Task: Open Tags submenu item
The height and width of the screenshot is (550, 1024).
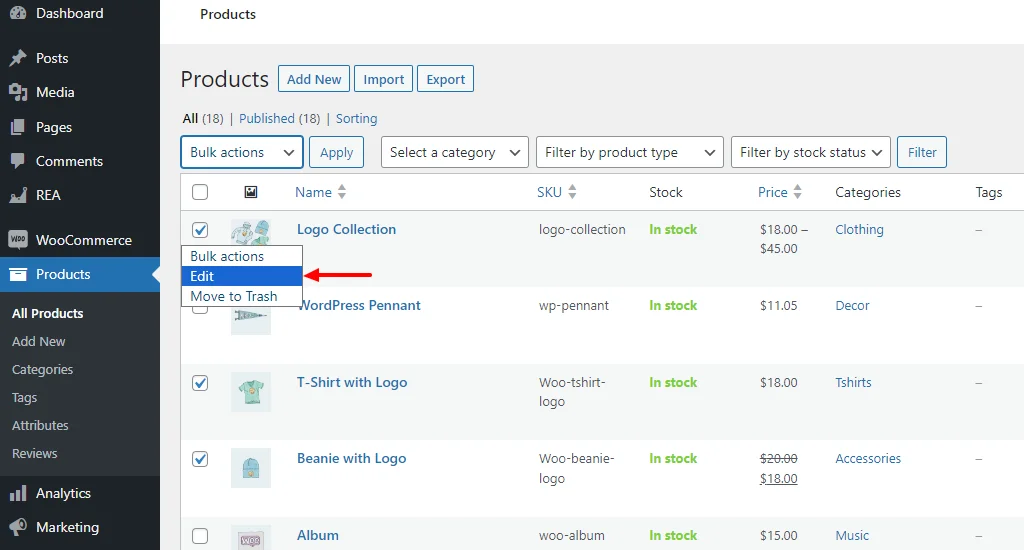Action: [x=24, y=398]
